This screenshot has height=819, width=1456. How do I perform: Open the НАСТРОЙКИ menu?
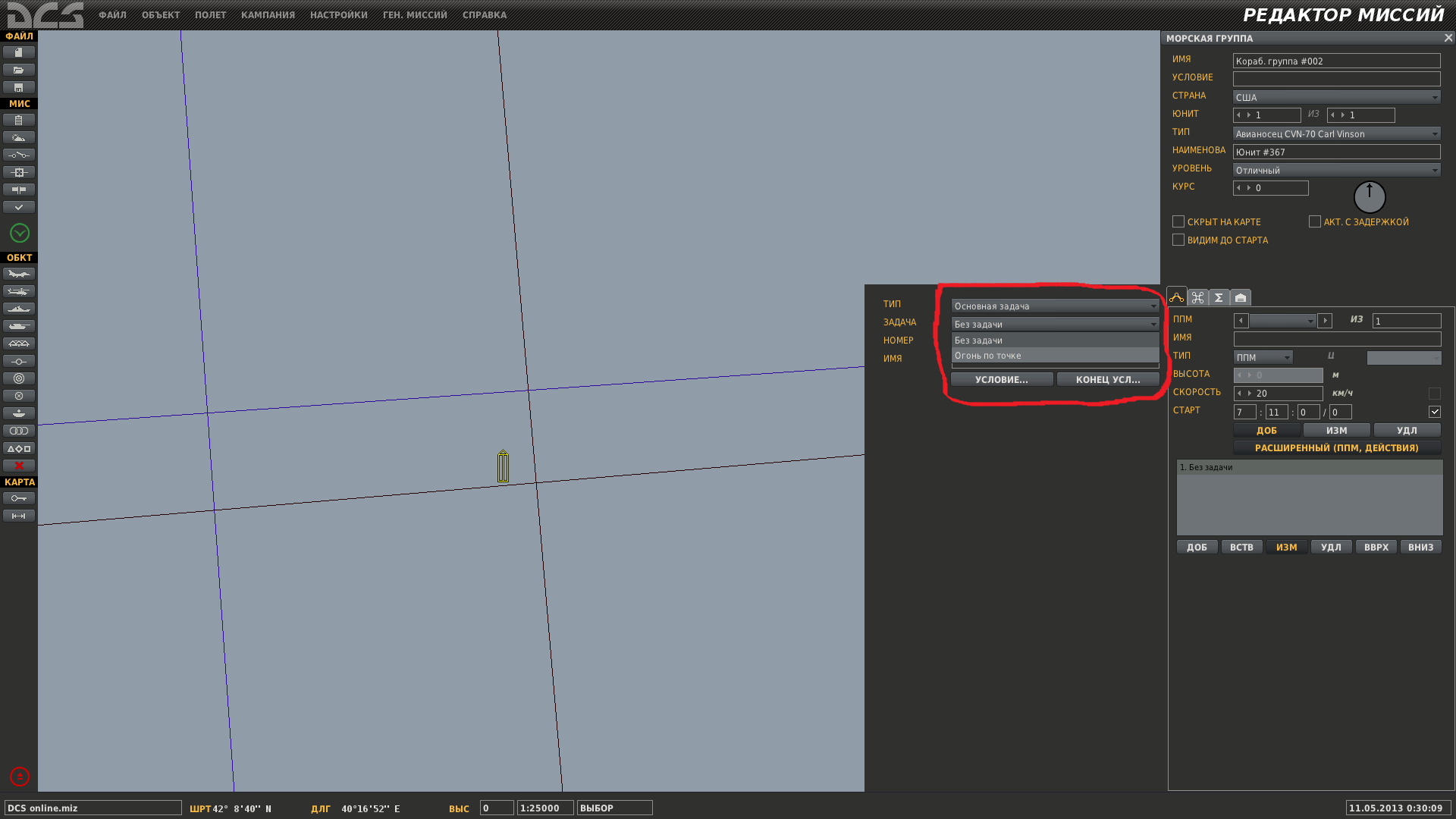[338, 15]
